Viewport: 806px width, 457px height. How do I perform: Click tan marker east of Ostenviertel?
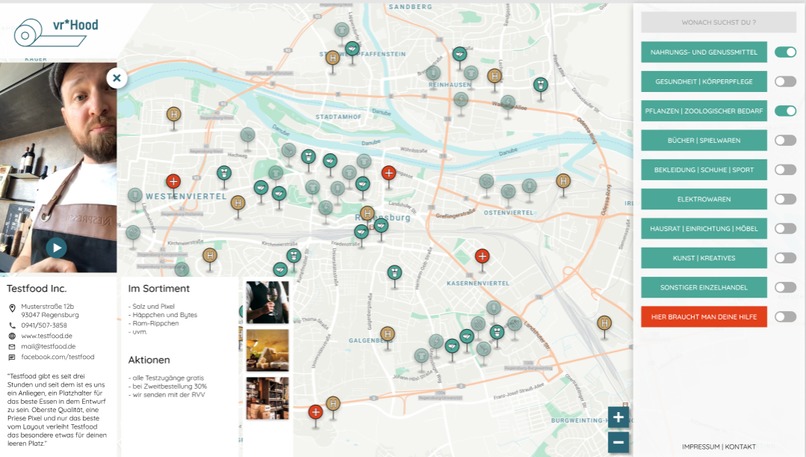pos(563,180)
